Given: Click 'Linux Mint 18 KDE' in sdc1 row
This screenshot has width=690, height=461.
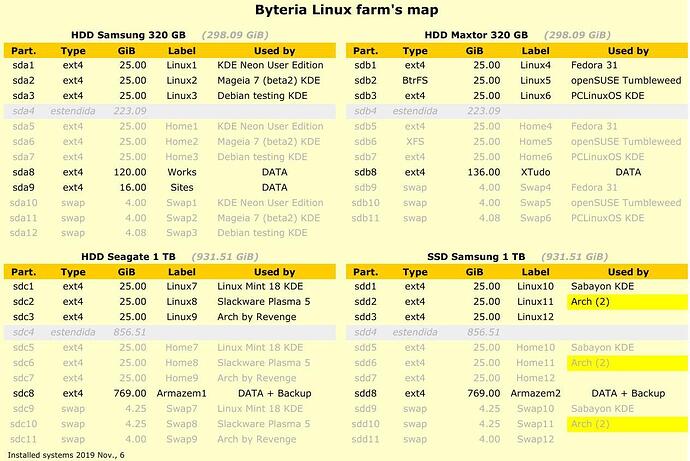Looking at the screenshot, I should [x=260, y=286].
